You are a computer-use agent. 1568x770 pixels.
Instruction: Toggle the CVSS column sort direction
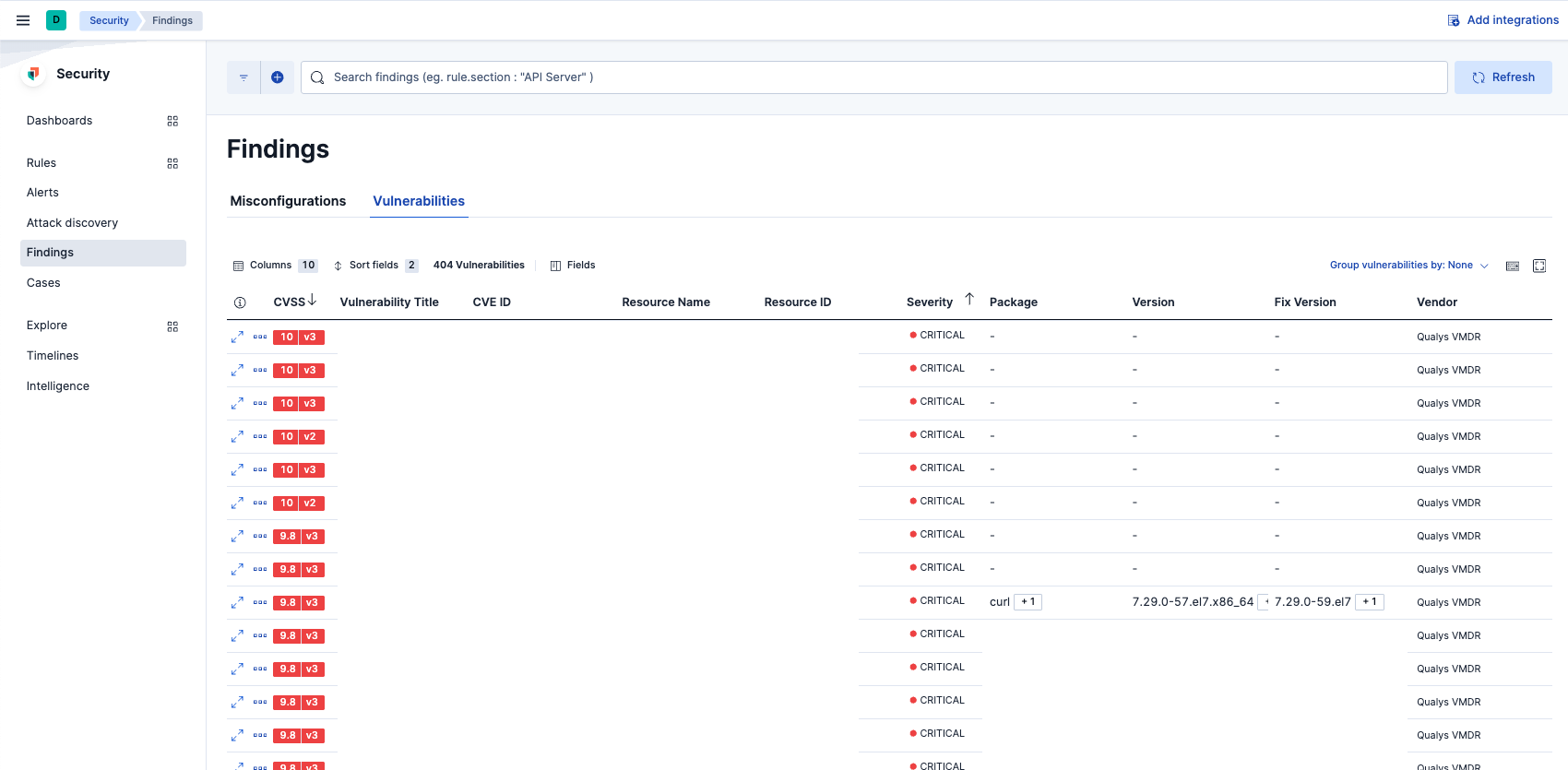tap(312, 301)
